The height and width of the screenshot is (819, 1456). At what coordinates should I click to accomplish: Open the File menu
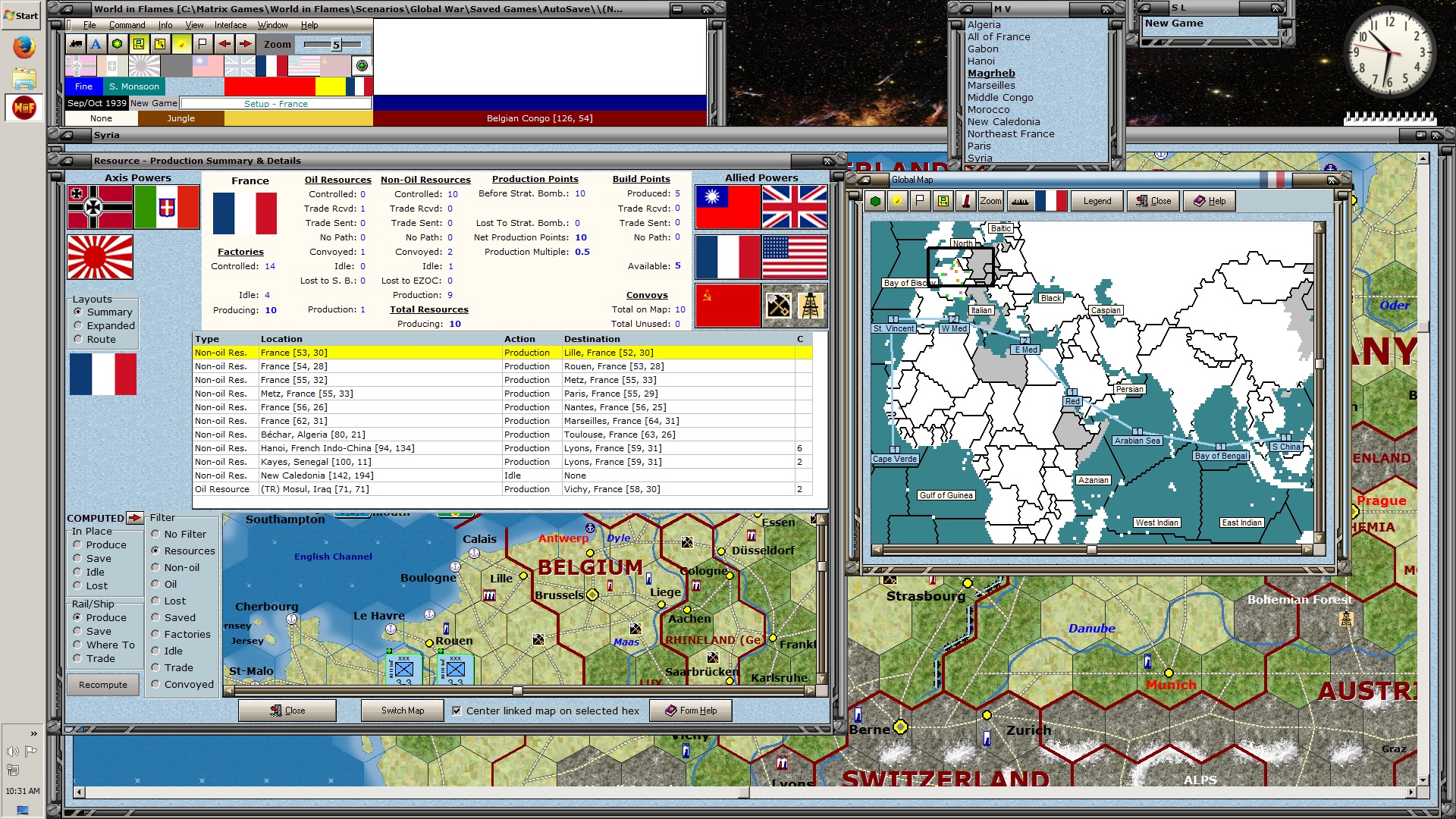point(89,25)
